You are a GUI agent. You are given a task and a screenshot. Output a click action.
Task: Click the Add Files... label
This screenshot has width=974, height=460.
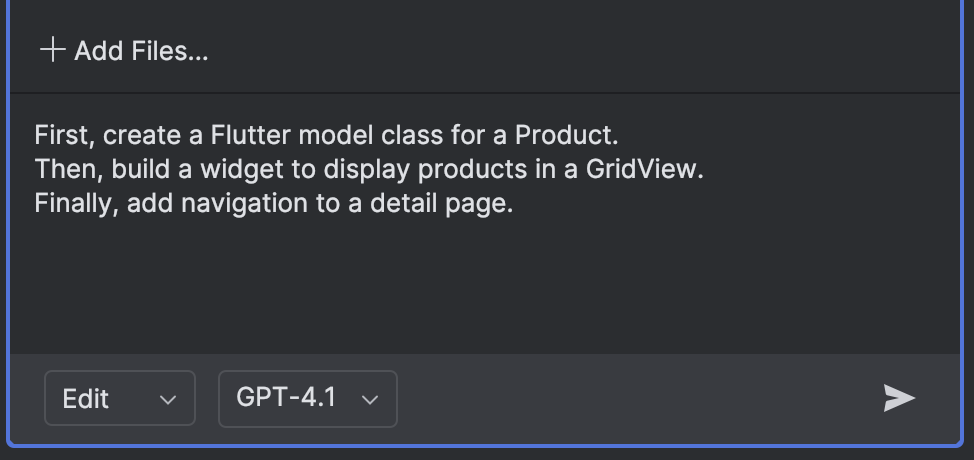pyautogui.click(x=141, y=51)
